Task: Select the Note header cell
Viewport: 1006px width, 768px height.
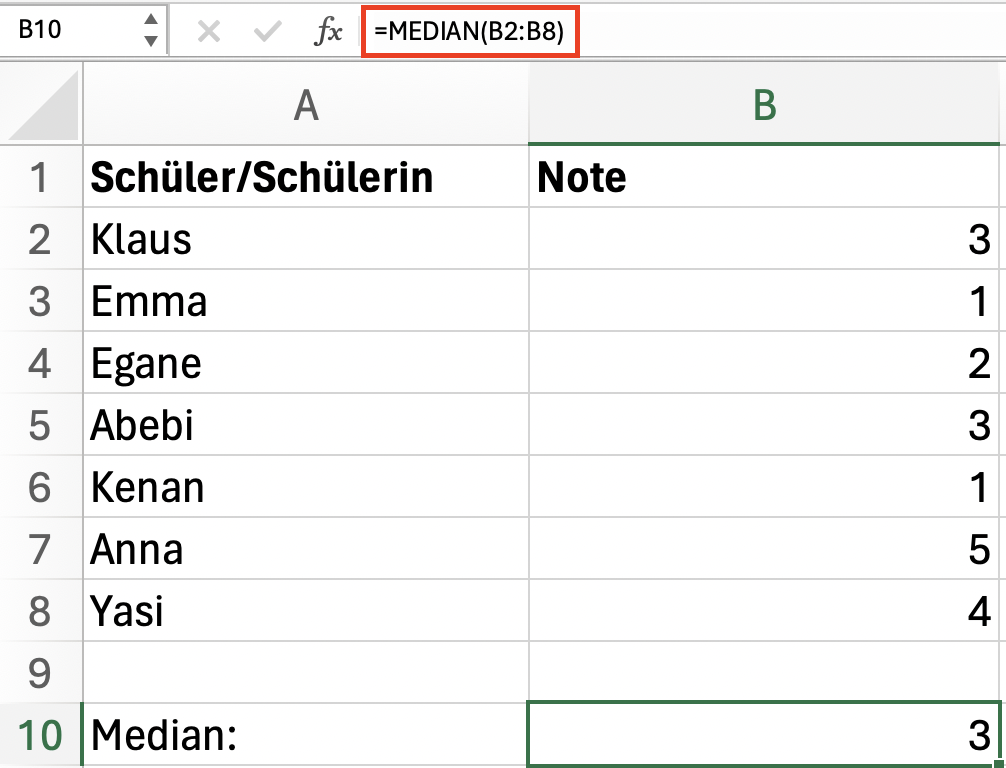Action: [x=764, y=177]
